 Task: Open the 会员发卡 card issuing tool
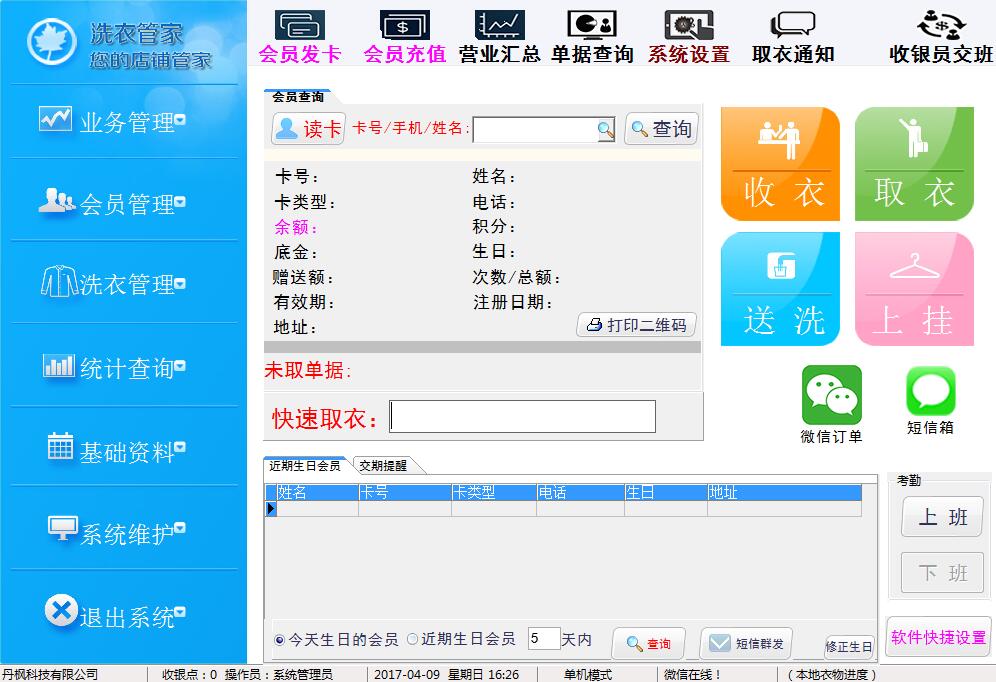299,35
